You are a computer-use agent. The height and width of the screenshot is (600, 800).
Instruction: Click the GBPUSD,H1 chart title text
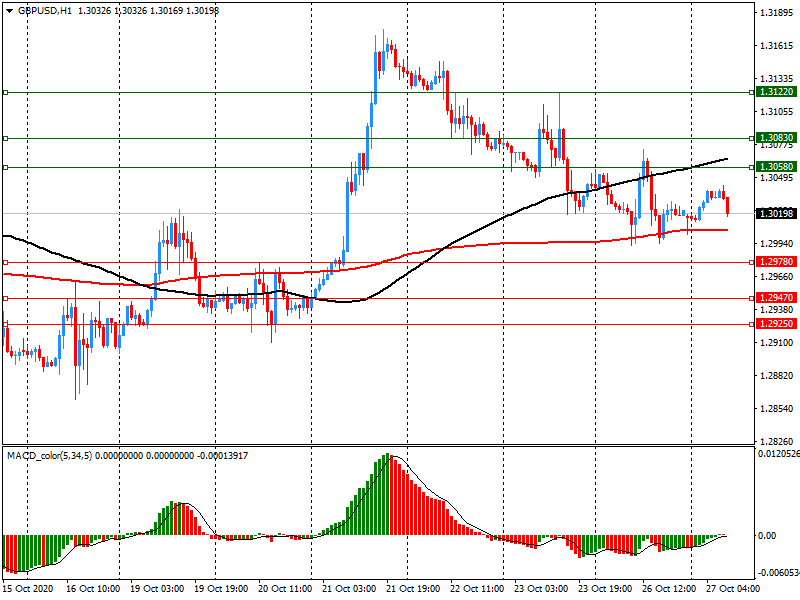(x=44, y=9)
